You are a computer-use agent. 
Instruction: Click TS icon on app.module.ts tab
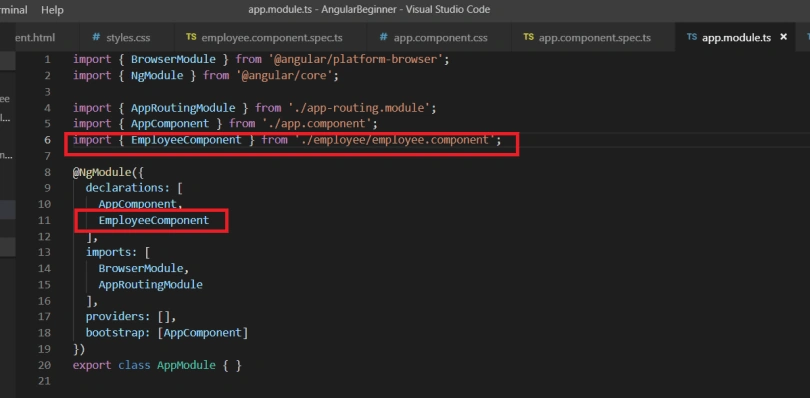coord(692,37)
